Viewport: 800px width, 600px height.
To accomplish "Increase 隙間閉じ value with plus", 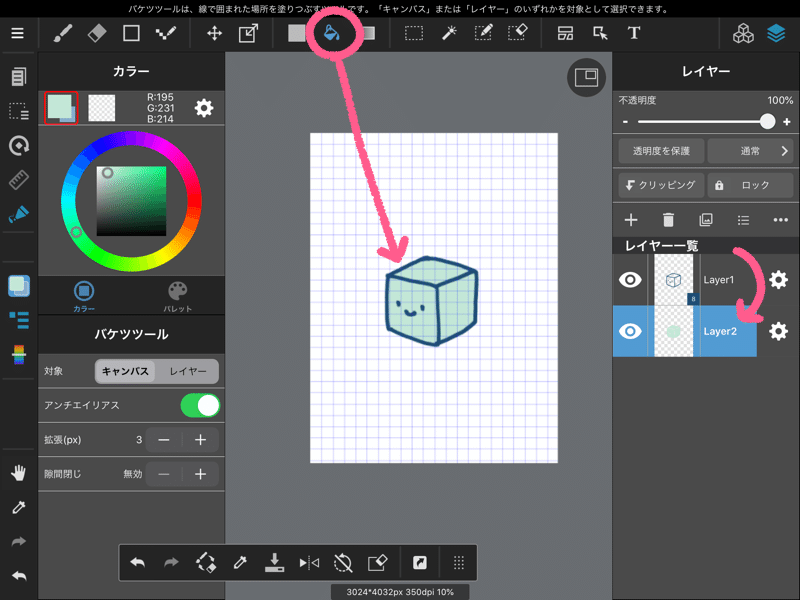I will click(201, 474).
